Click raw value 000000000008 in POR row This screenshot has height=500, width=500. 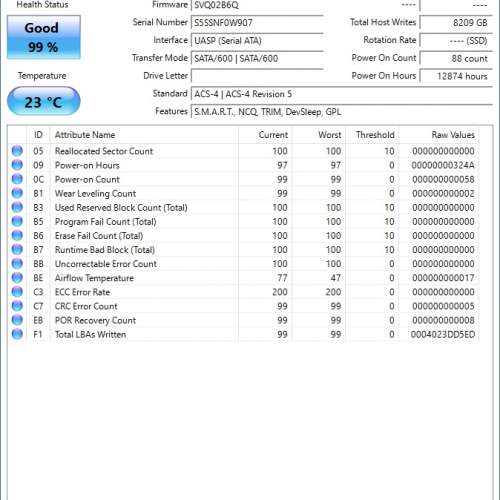click(443, 320)
